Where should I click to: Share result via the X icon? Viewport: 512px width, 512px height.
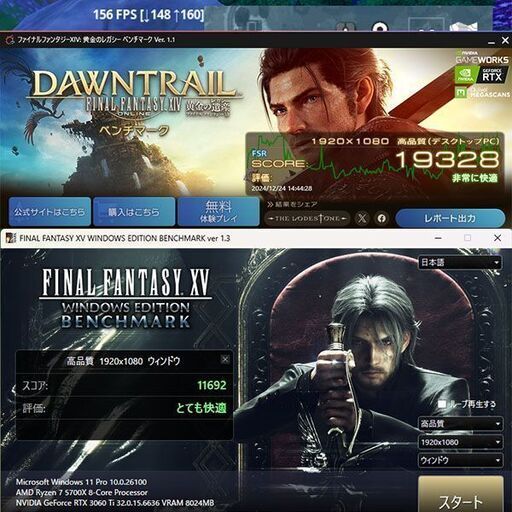362,218
